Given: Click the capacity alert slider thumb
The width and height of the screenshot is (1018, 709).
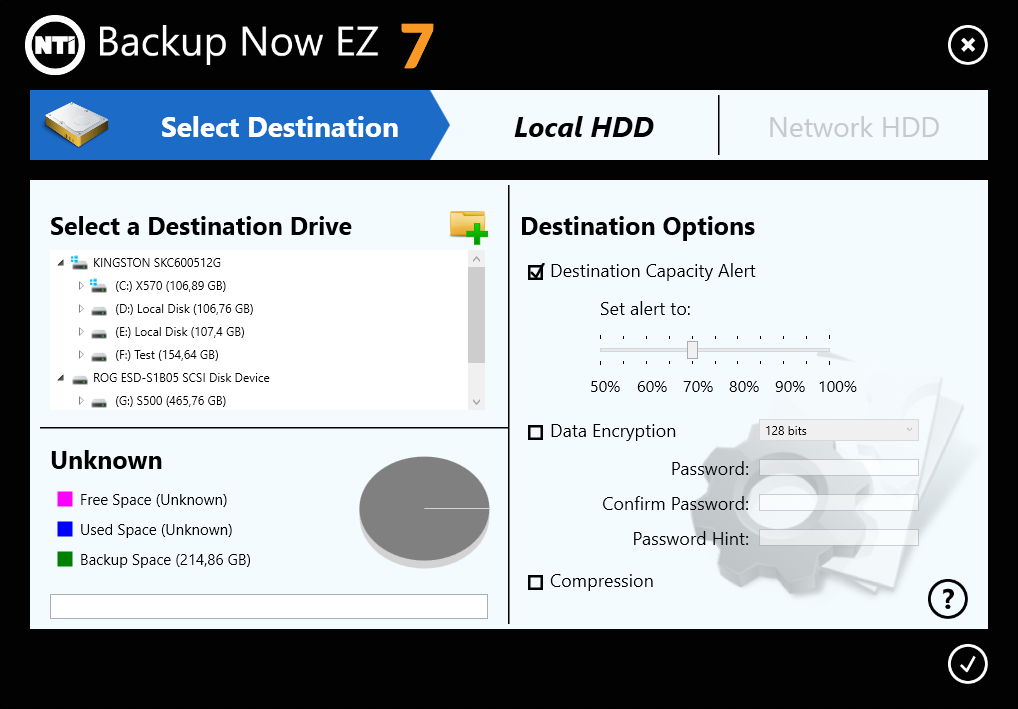Looking at the screenshot, I should pos(692,349).
